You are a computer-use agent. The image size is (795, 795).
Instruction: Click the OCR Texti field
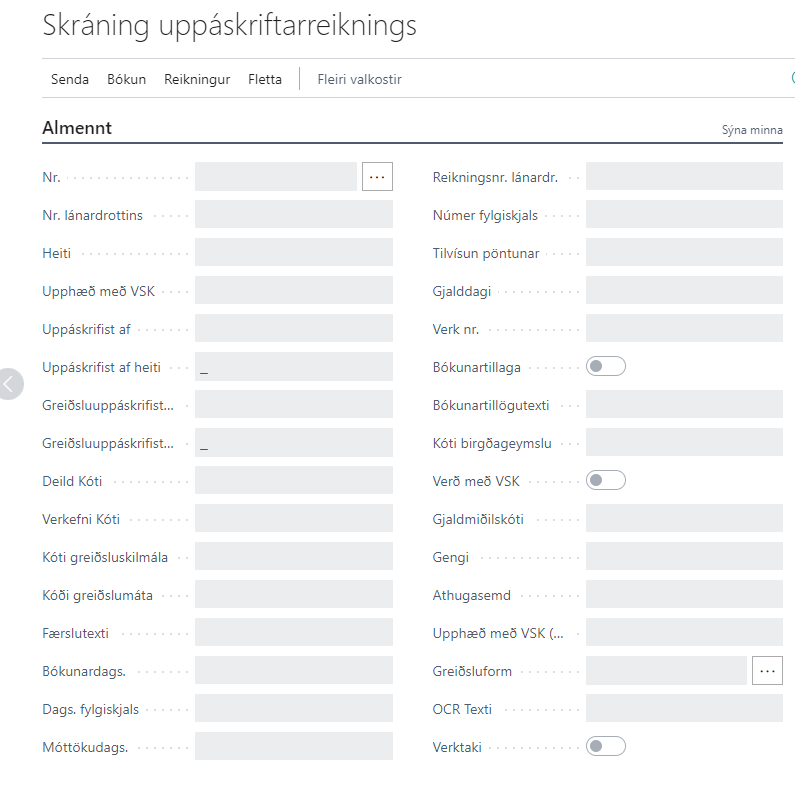pos(684,709)
